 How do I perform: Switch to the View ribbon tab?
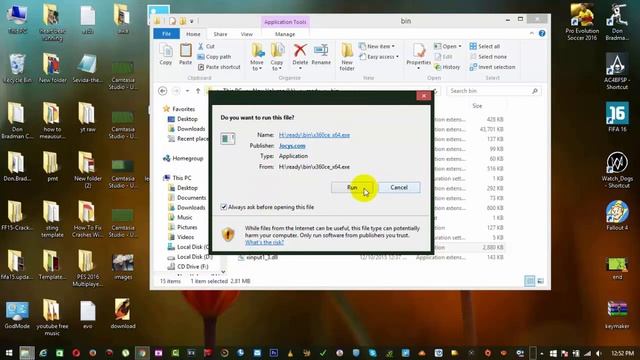click(247, 34)
